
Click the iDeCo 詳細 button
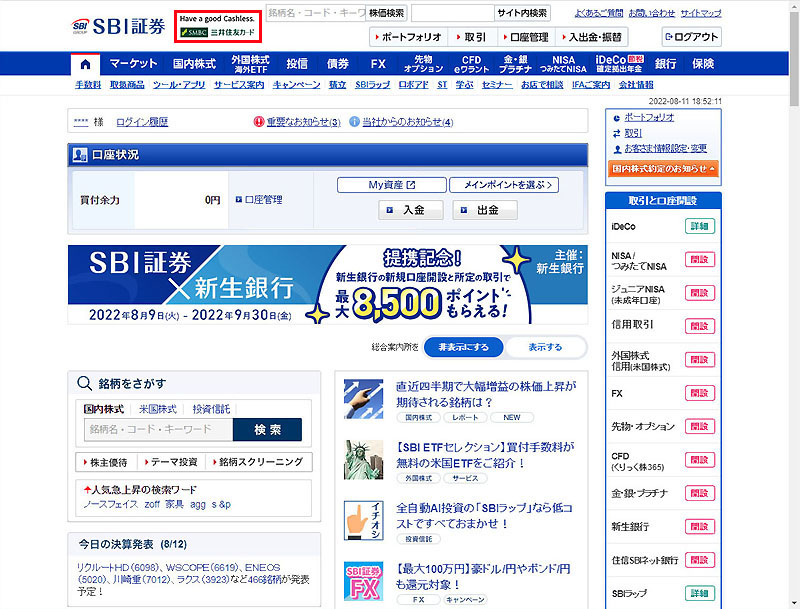coord(700,226)
